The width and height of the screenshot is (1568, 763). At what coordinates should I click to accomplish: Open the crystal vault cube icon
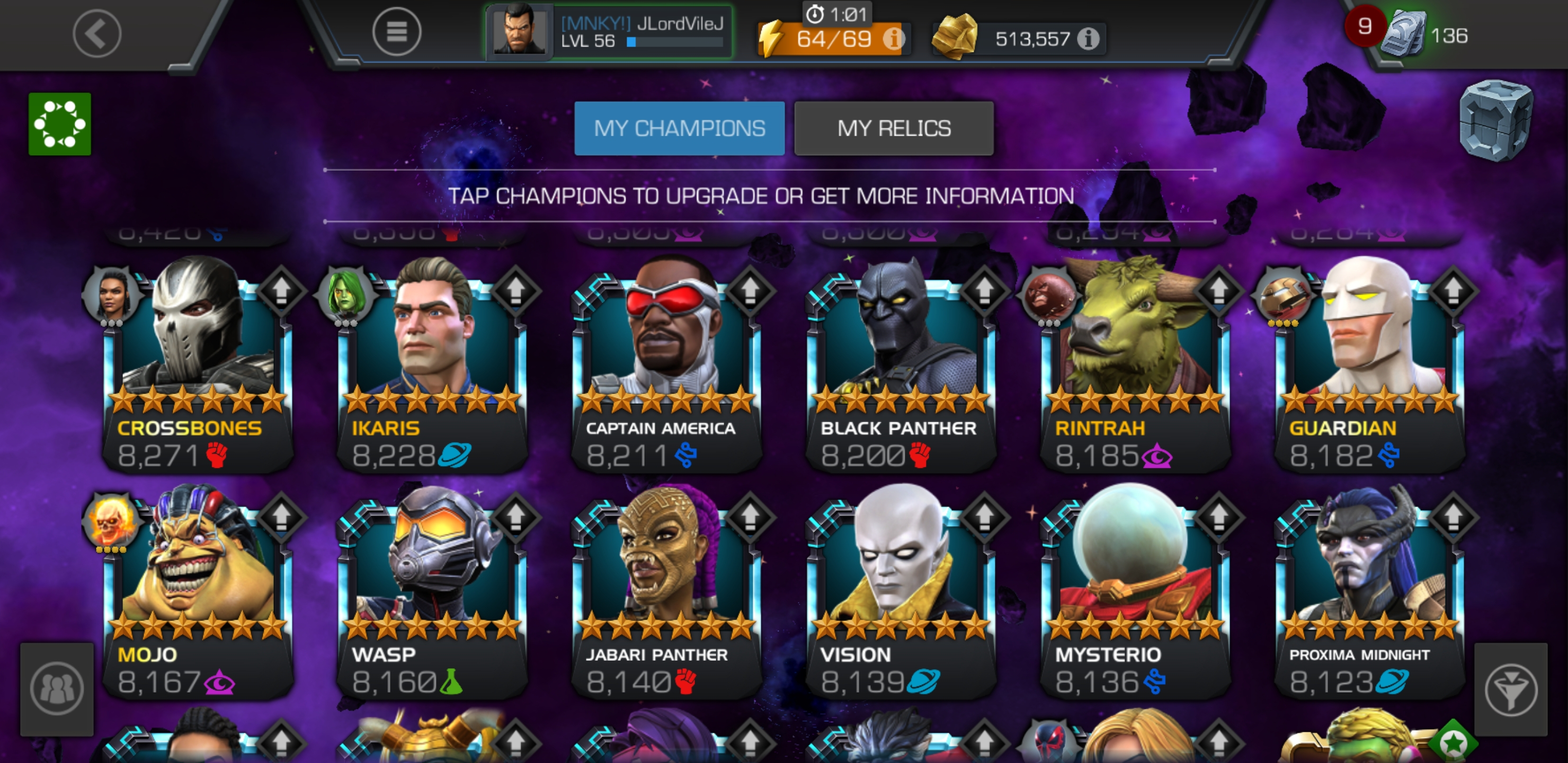(x=1495, y=121)
